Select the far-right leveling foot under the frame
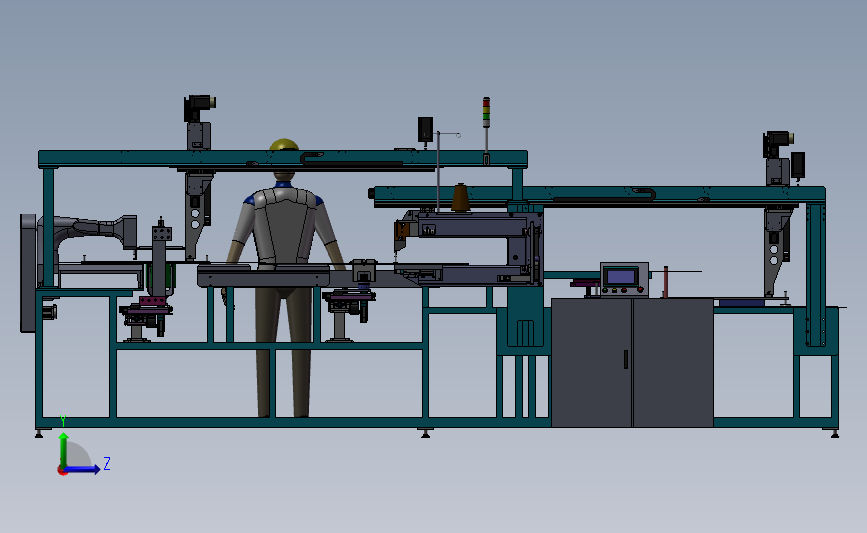The image size is (867, 533). pos(834,434)
